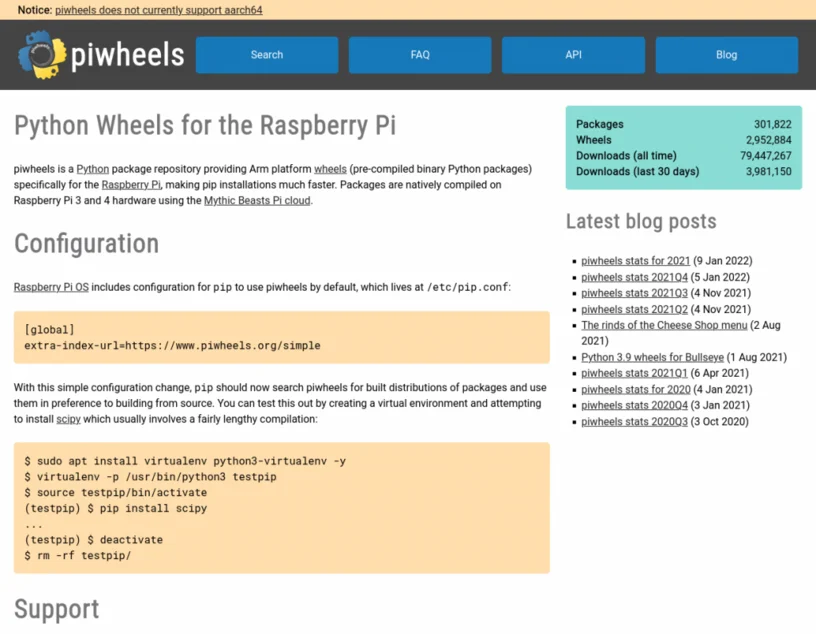Screen dimensions: 816x634
Task: Open the piwheels stats 2020Q3 post
Action: [x=634, y=422]
